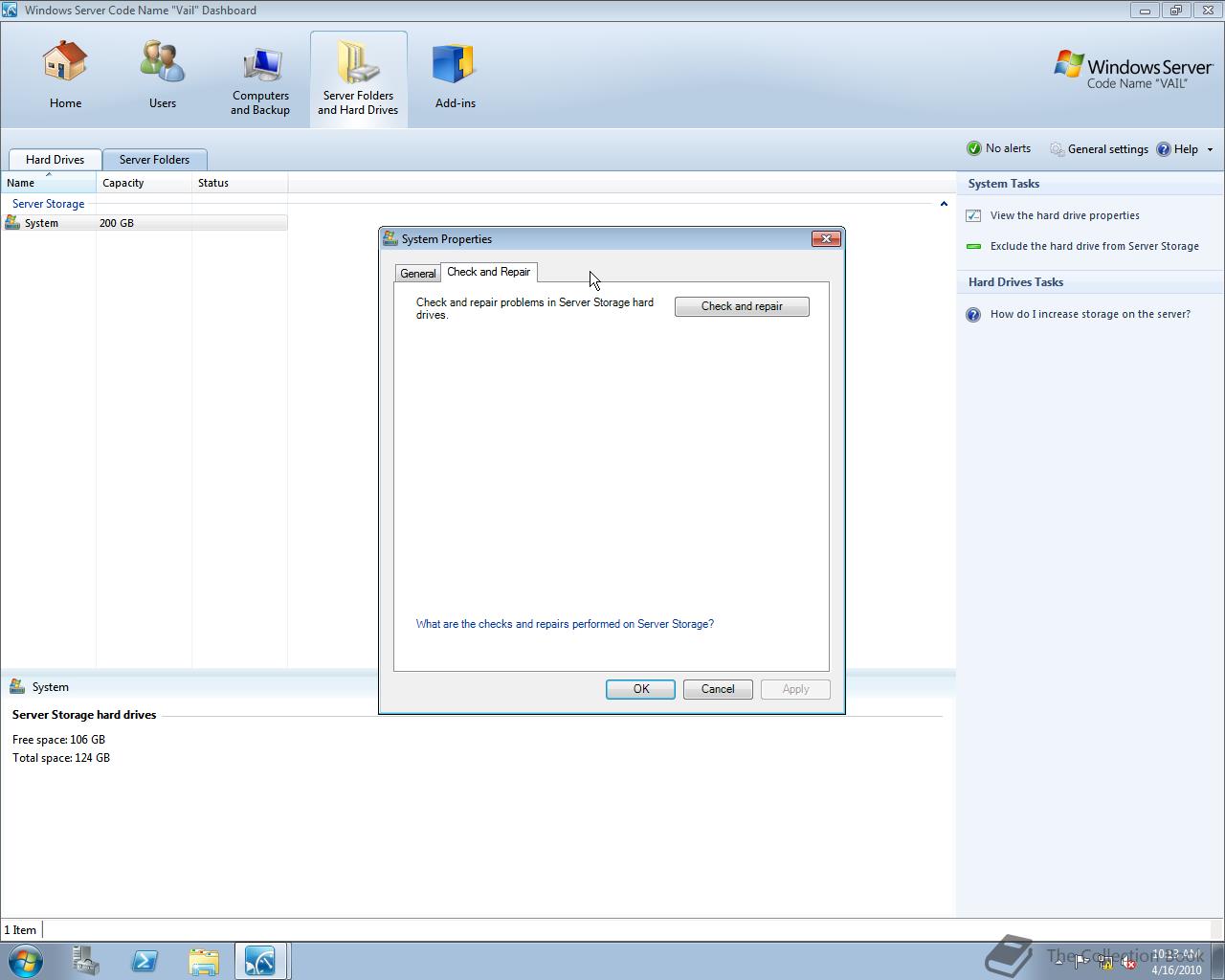
Task: Open General settings gear
Action: (x=1057, y=149)
